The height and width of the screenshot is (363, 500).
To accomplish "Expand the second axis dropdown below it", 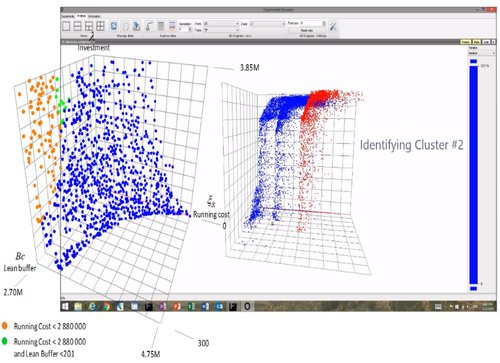I will (237, 30).
